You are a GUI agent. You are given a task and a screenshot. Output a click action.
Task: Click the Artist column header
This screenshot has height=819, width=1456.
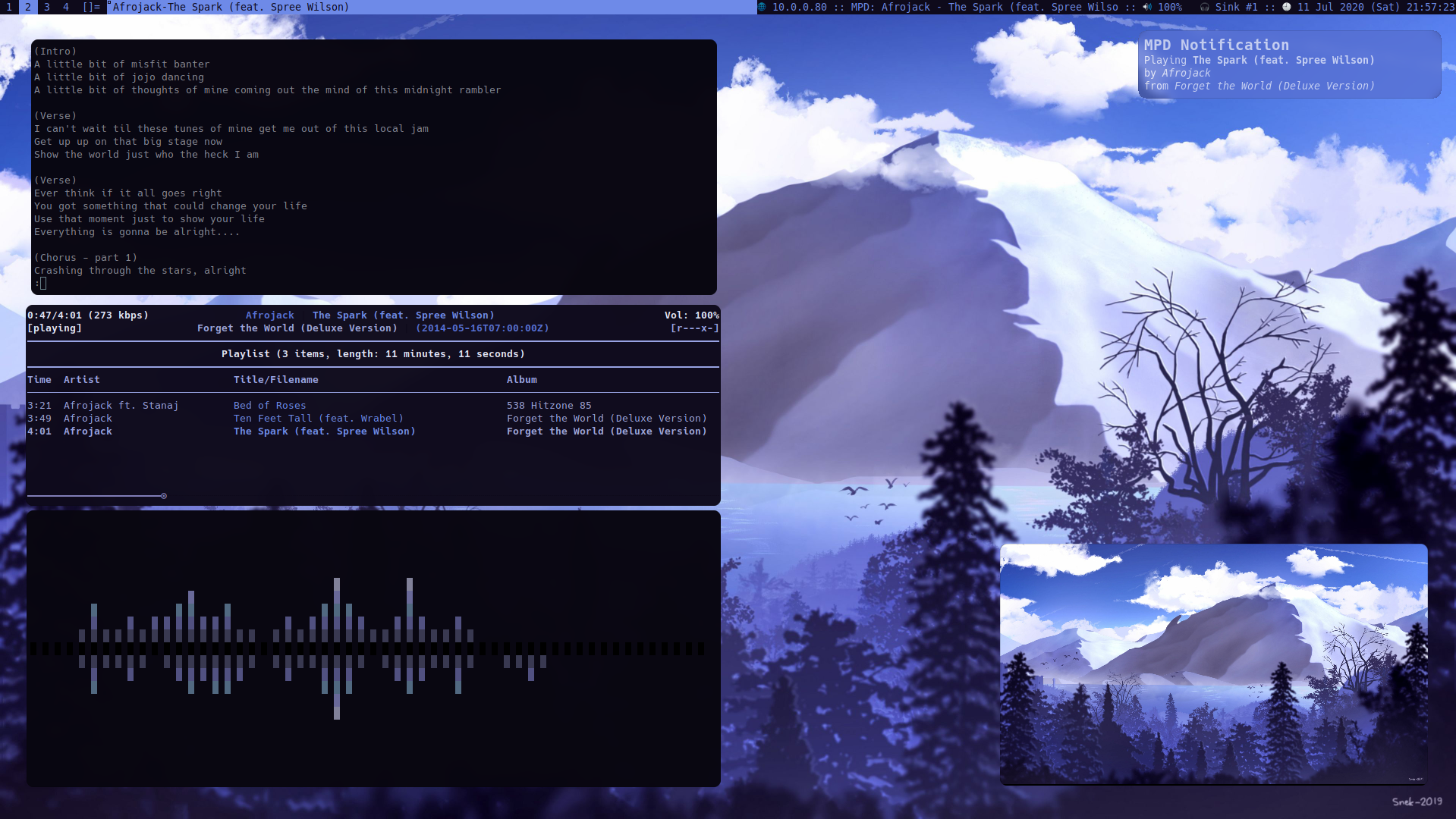coord(81,379)
